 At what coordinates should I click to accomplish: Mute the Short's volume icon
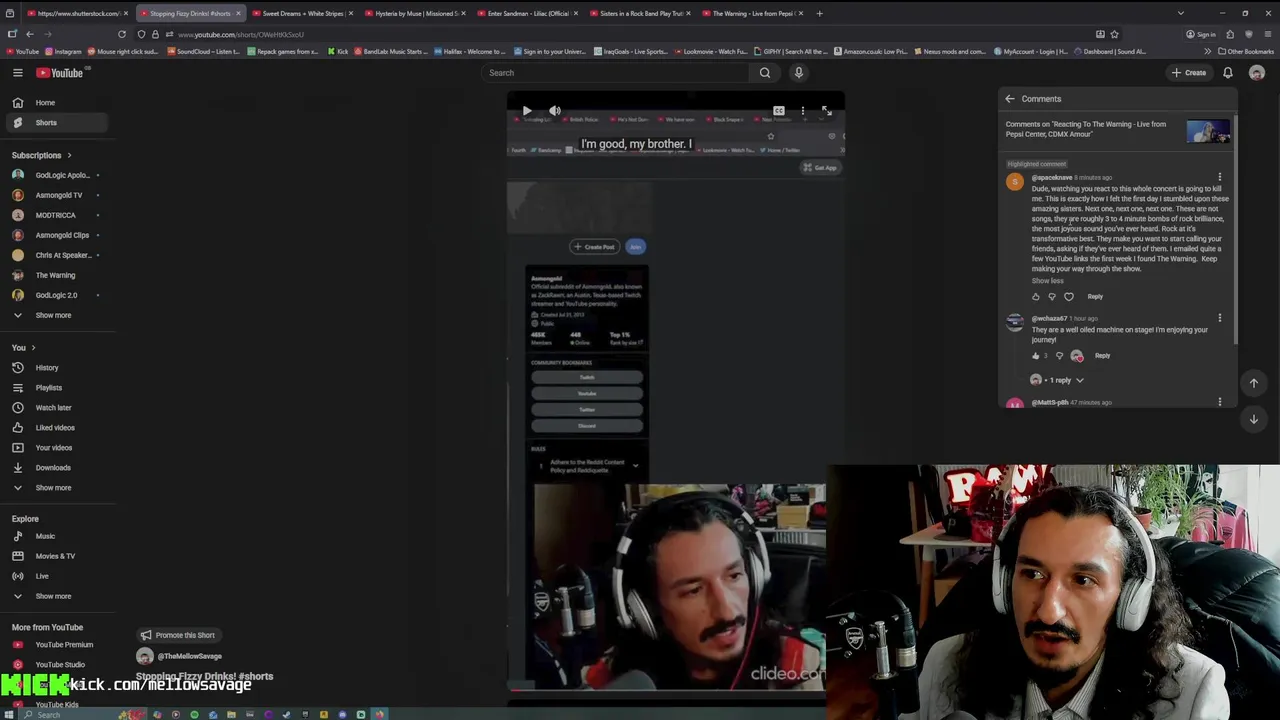pos(555,111)
